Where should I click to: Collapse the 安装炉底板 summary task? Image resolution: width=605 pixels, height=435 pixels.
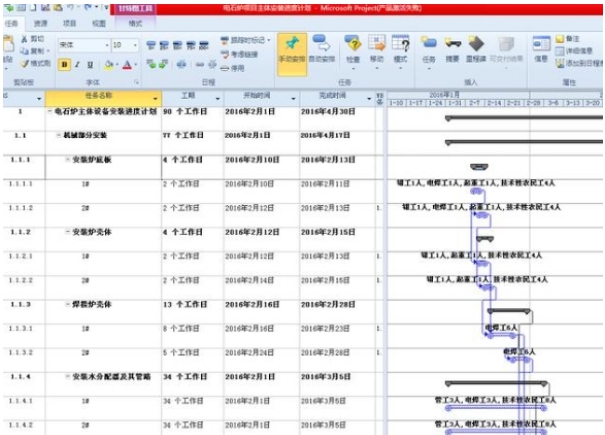[x=68, y=159]
